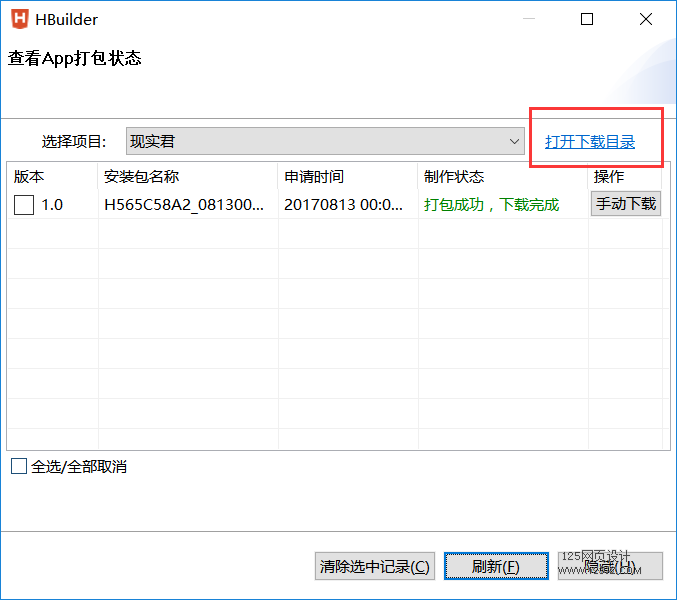Click the 隐藏(H) button
677x600 pixels.
(610, 566)
